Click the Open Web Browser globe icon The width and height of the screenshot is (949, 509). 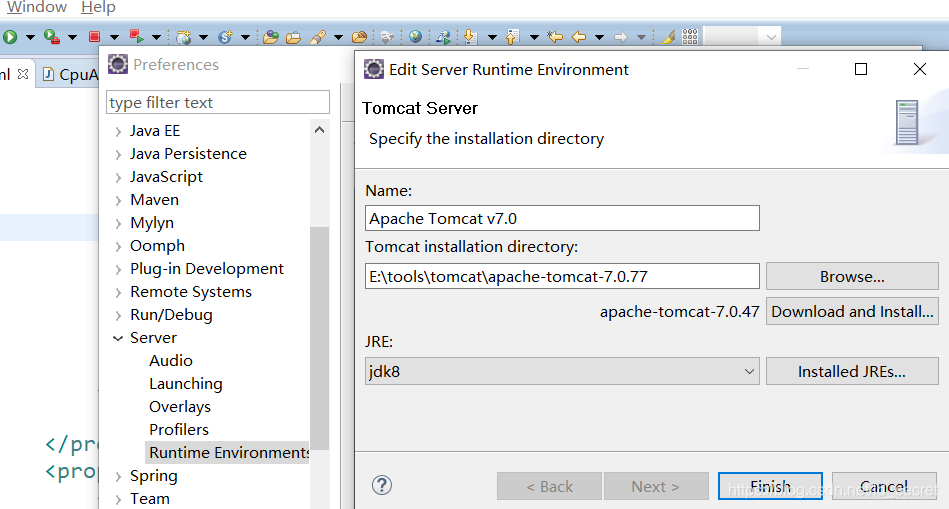point(415,37)
